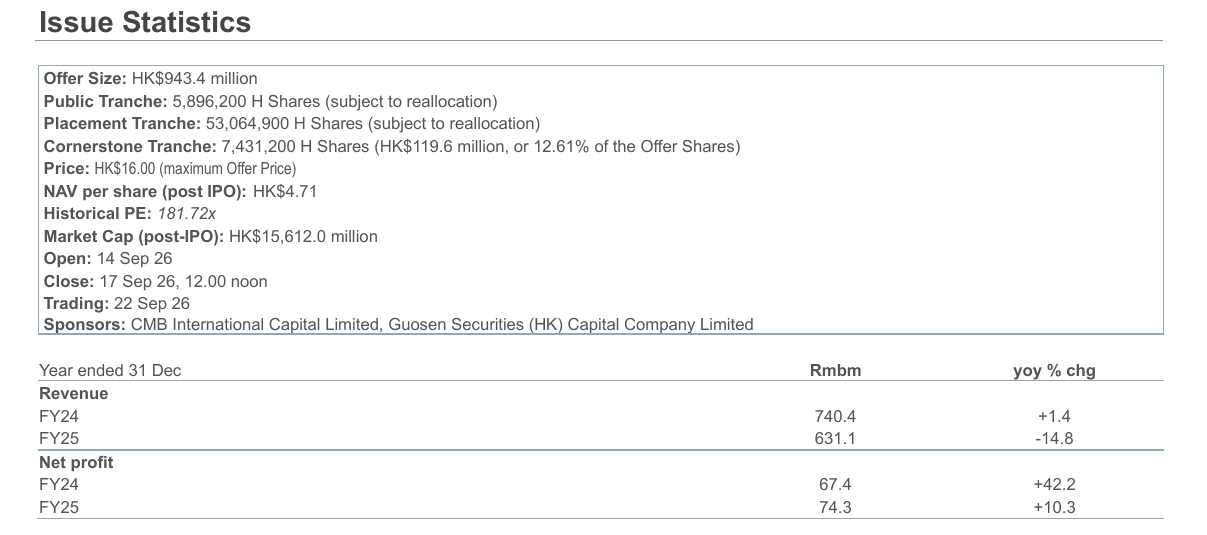Select the FY25 revenue value 631.1

pyautogui.click(x=835, y=439)
